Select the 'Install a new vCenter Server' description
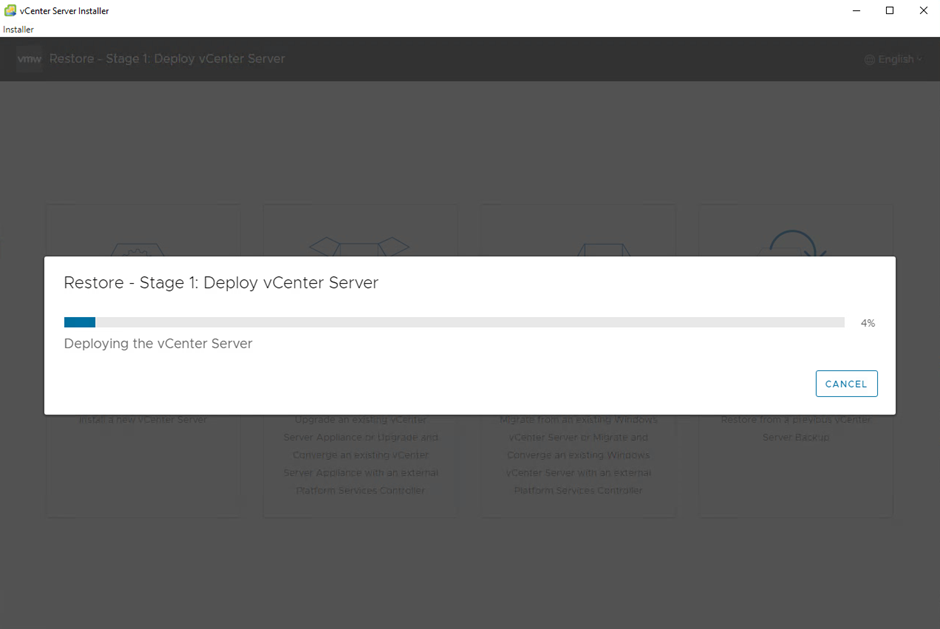 pyautogui.click(x=143, y=420)
